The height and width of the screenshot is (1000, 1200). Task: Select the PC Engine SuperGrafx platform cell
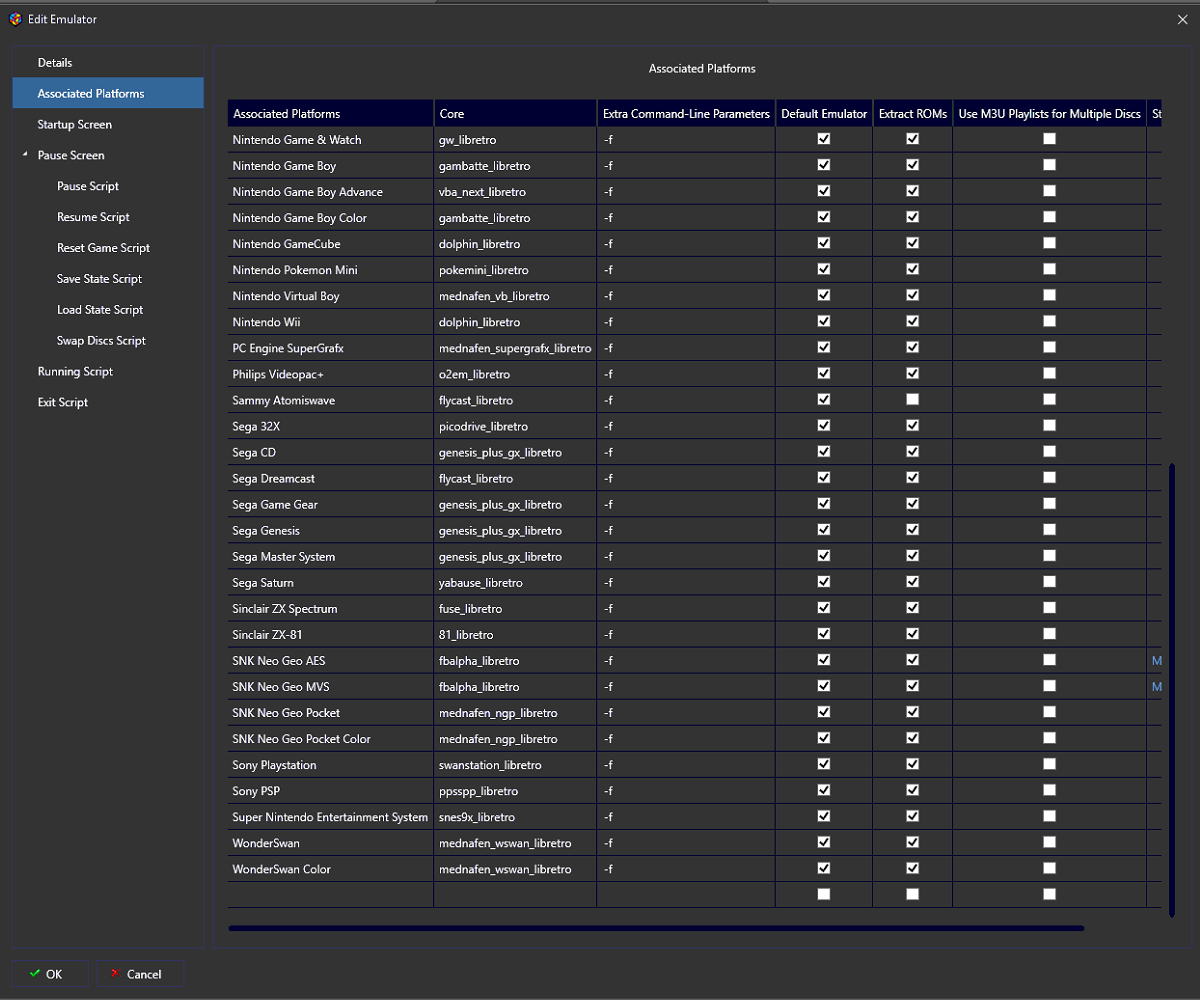tap(330, 348)
